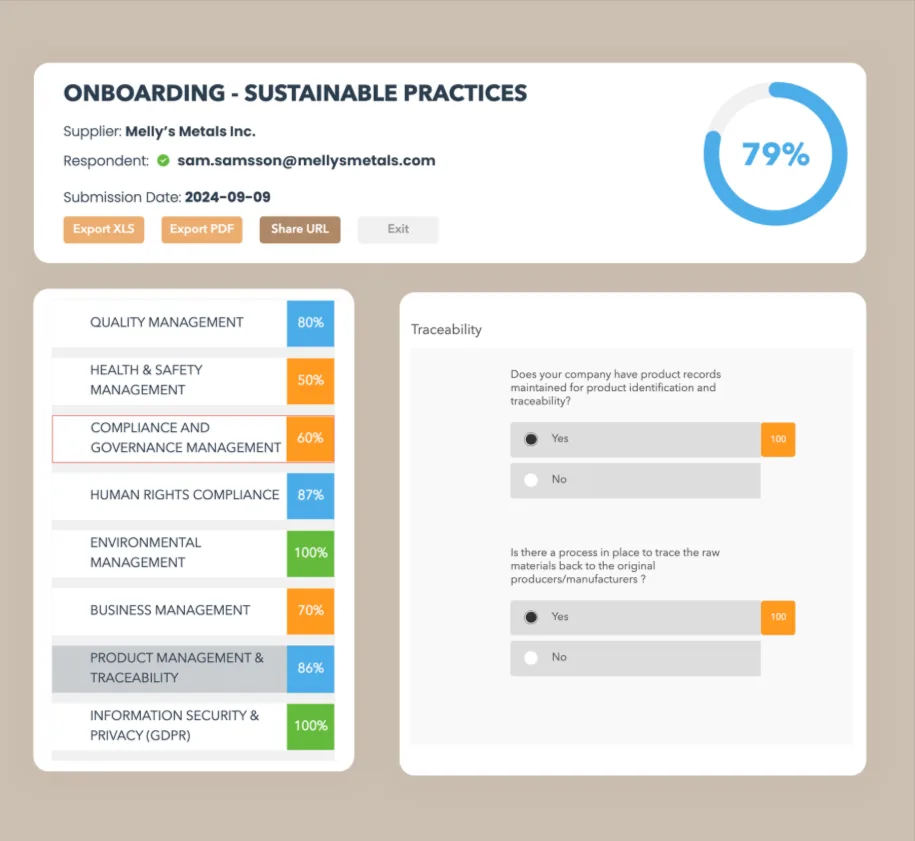Click the Onboarding - Sustainable Practices title
The width and height of the screenshot is (915, 841).
295,93
